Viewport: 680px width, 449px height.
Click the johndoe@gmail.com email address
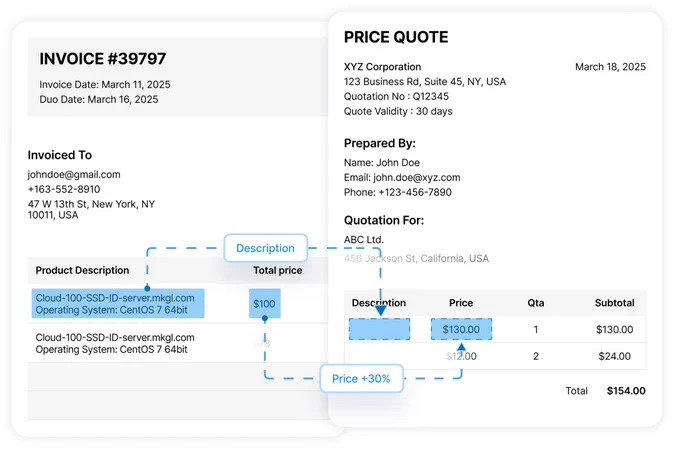(74, 174)
